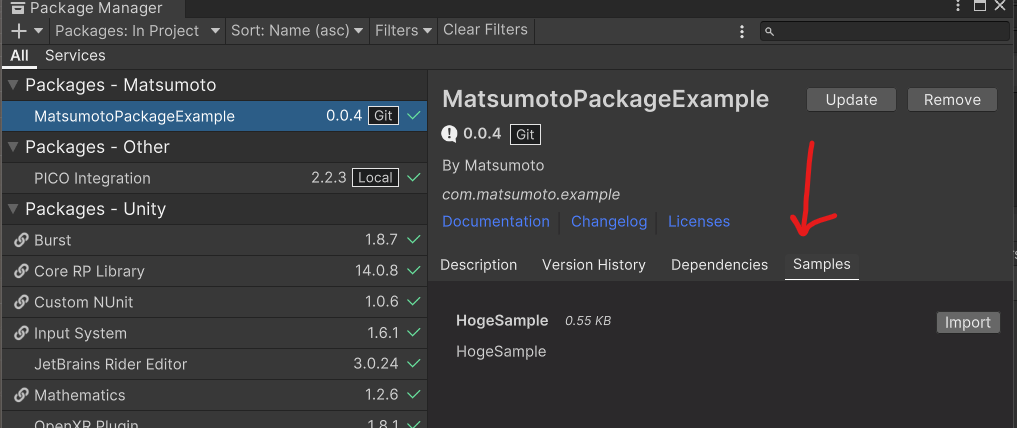Click the link icon beside Core RP Library

pos(21,271)
